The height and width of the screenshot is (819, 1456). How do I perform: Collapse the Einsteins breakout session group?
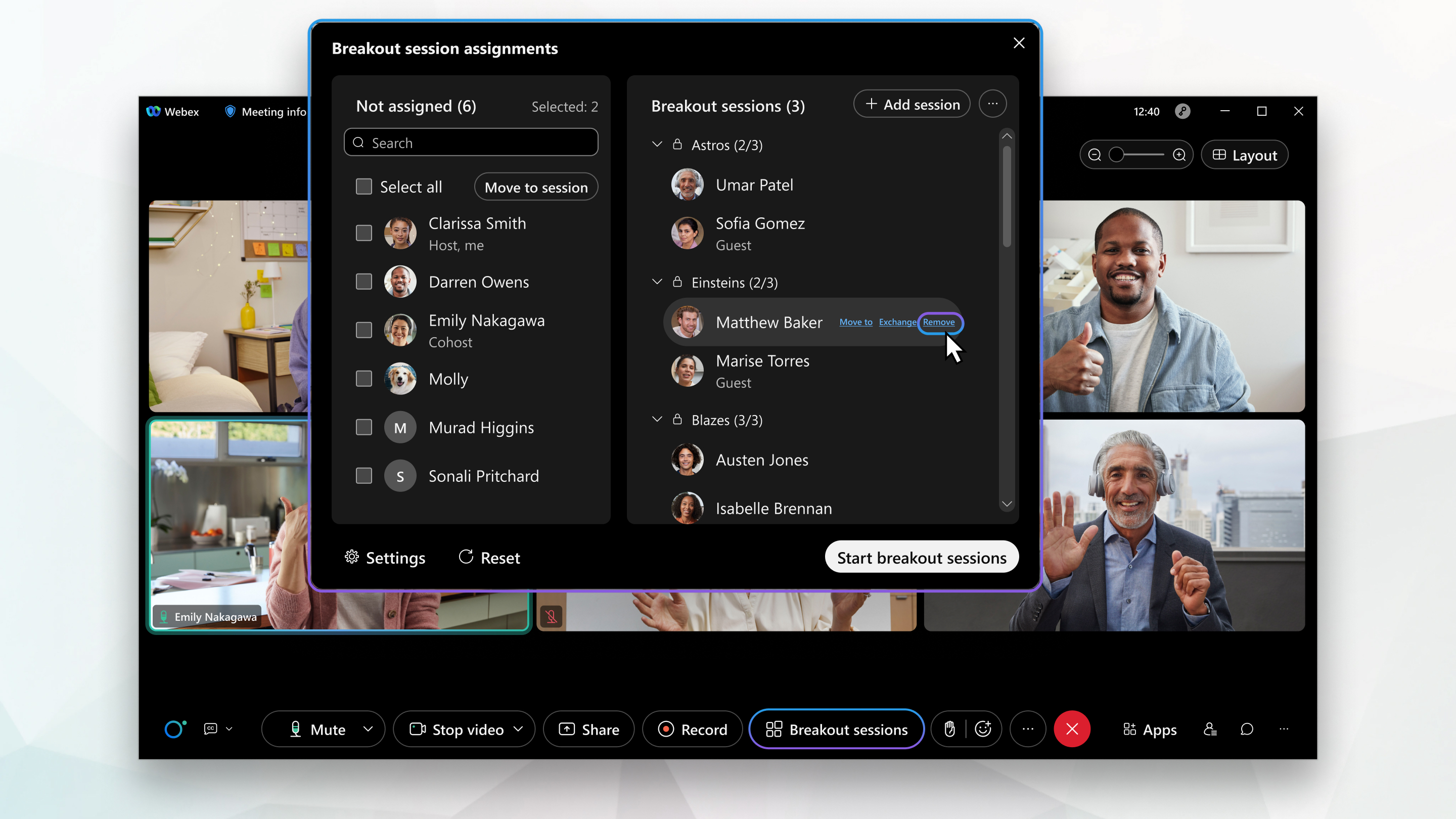[x=657, y=282]
